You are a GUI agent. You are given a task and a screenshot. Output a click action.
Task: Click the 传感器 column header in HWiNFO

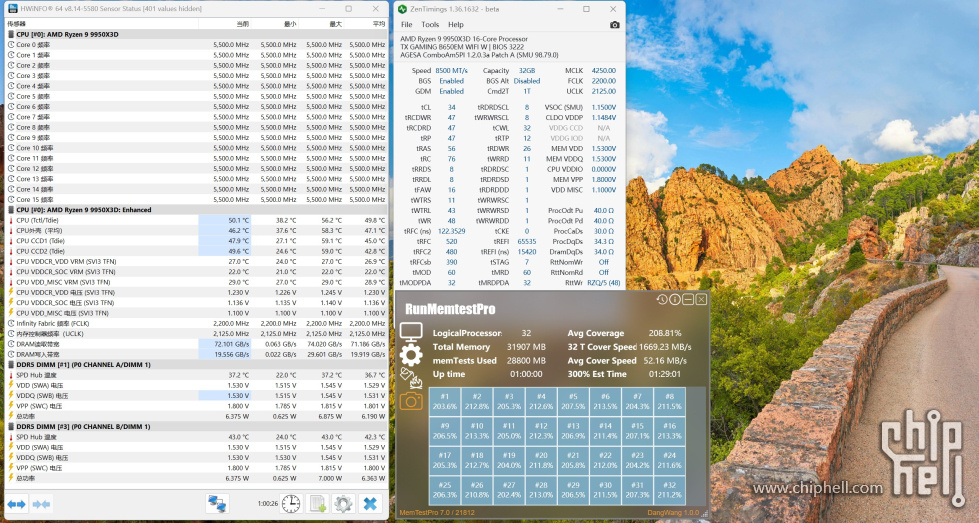pos(102,24)
